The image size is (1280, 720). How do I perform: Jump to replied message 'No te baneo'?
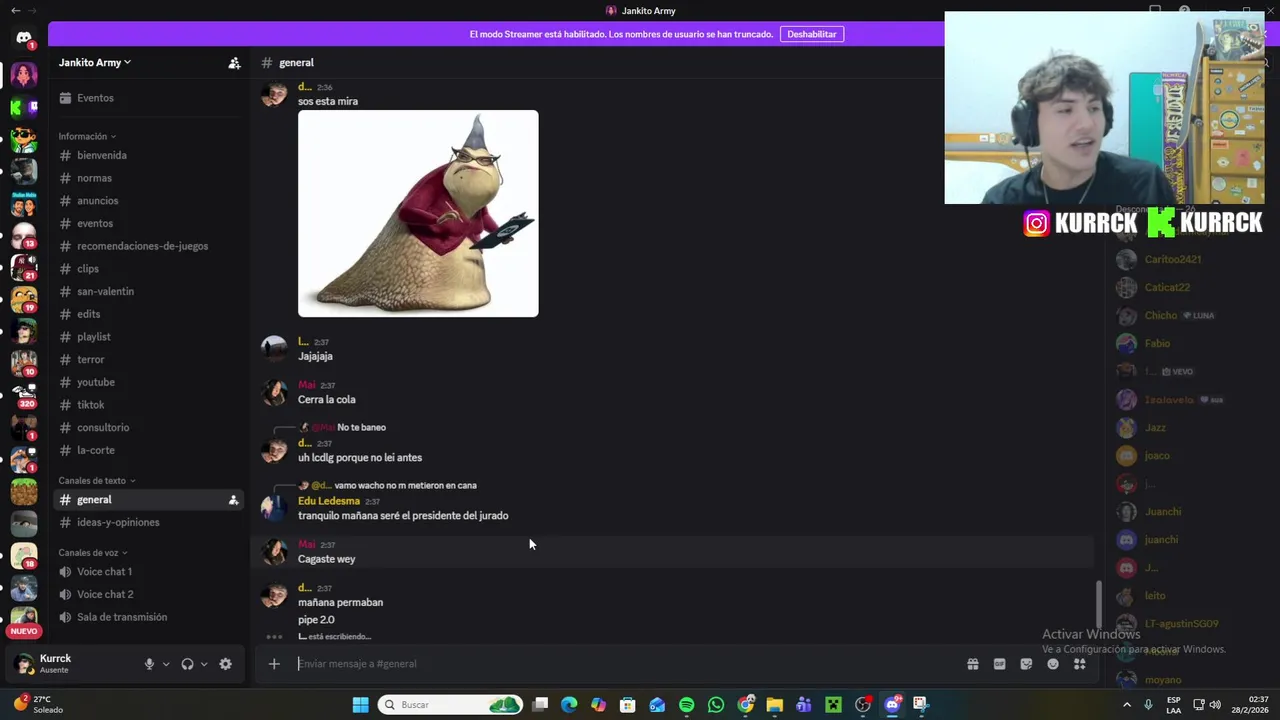361,427
